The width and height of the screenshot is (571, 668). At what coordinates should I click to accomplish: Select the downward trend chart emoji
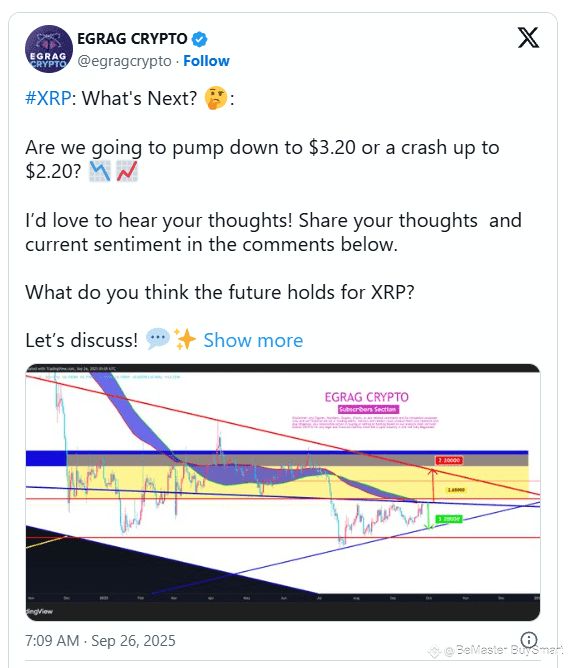(x=100, y=171)
